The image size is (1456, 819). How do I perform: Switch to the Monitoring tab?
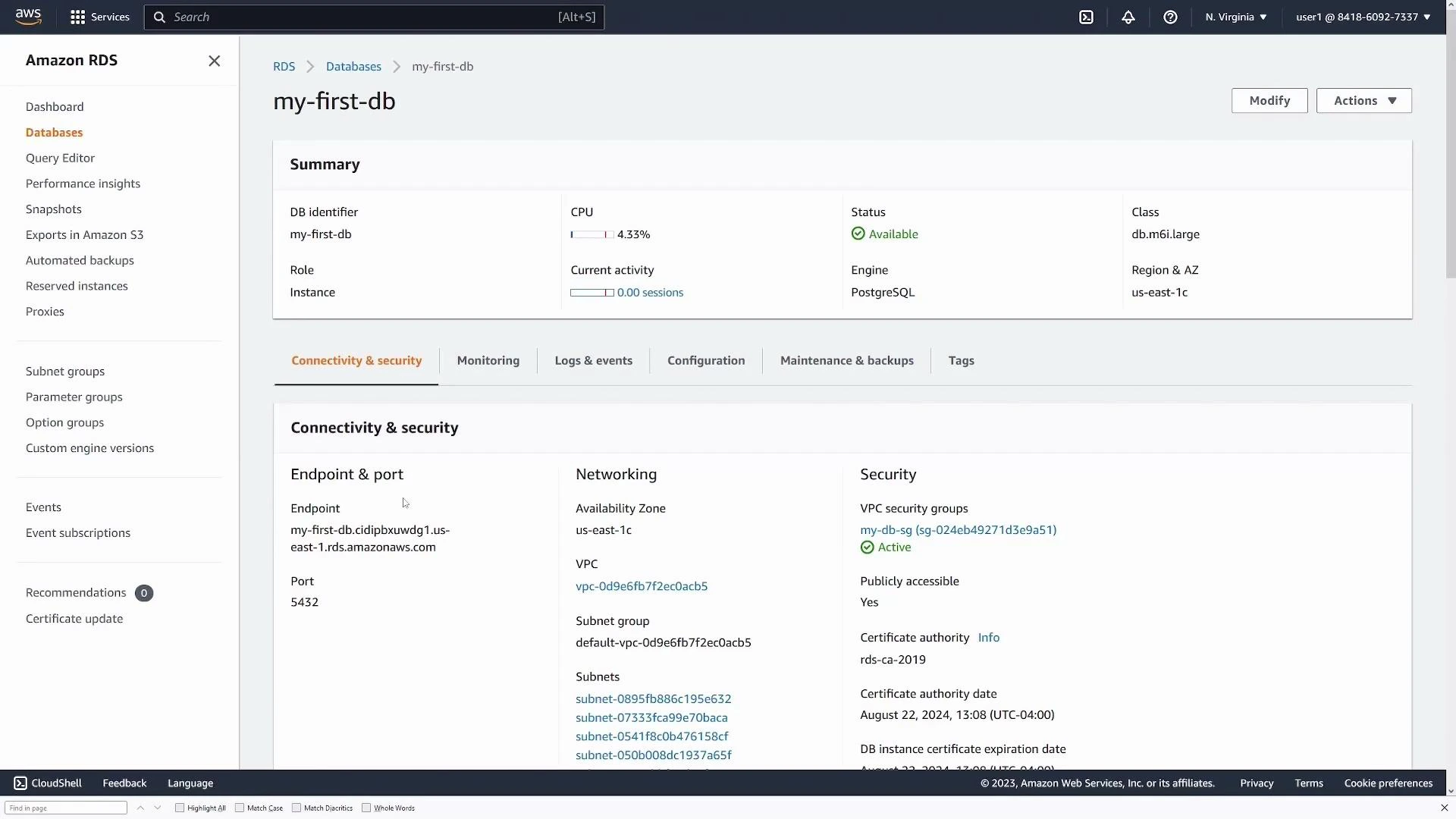pyautogui.click(x=488, y=360)
